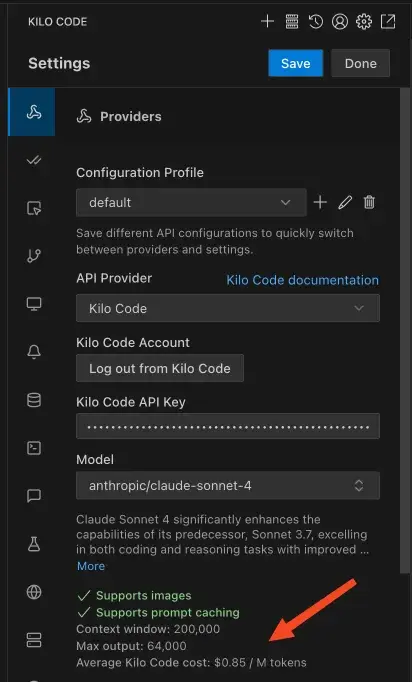This screenshot has height=682, width=412.
Task: Open the experimental flask section
Action: pos(34,544)
